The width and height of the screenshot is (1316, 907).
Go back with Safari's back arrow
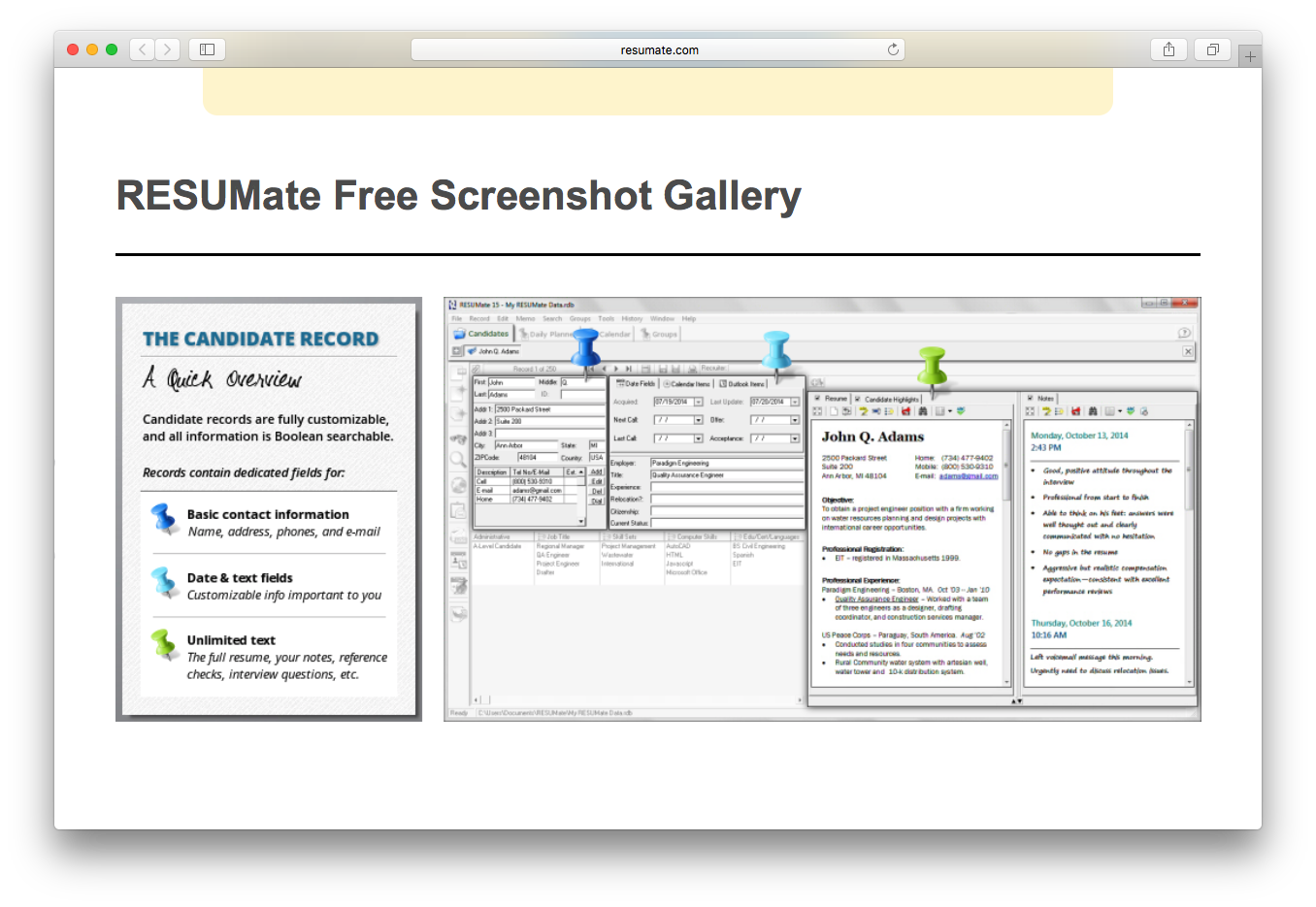point(143,49)
